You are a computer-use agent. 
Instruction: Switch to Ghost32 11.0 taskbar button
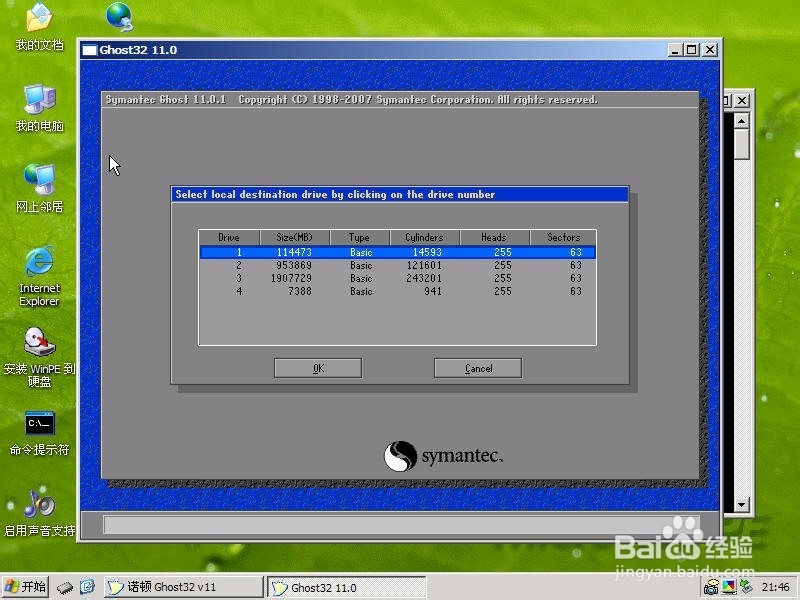(x=347, y=587)
